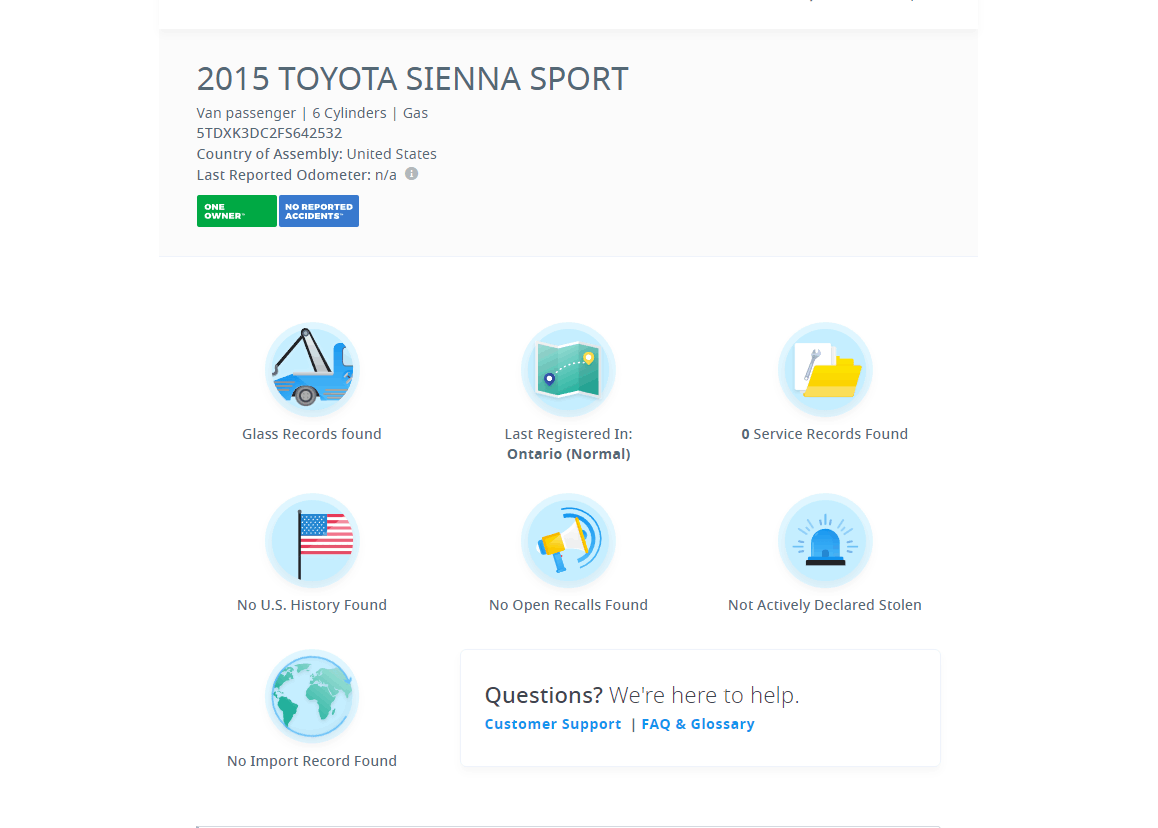The width and height of the screenshot is (1158, 828).
Task: Click the "No U.S. History Found" label
Action: coord(312,605)
